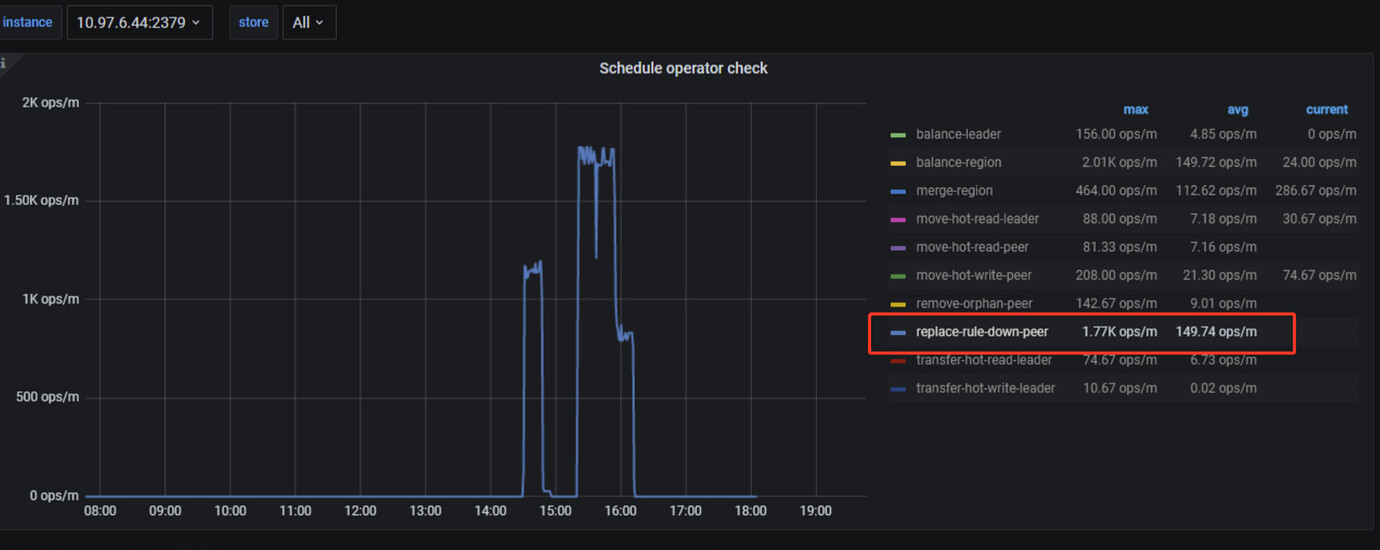The height and width of the screenshot is (550, 1380).
Task: Sort legend by the max column header
Action: tap(1136, 110)
